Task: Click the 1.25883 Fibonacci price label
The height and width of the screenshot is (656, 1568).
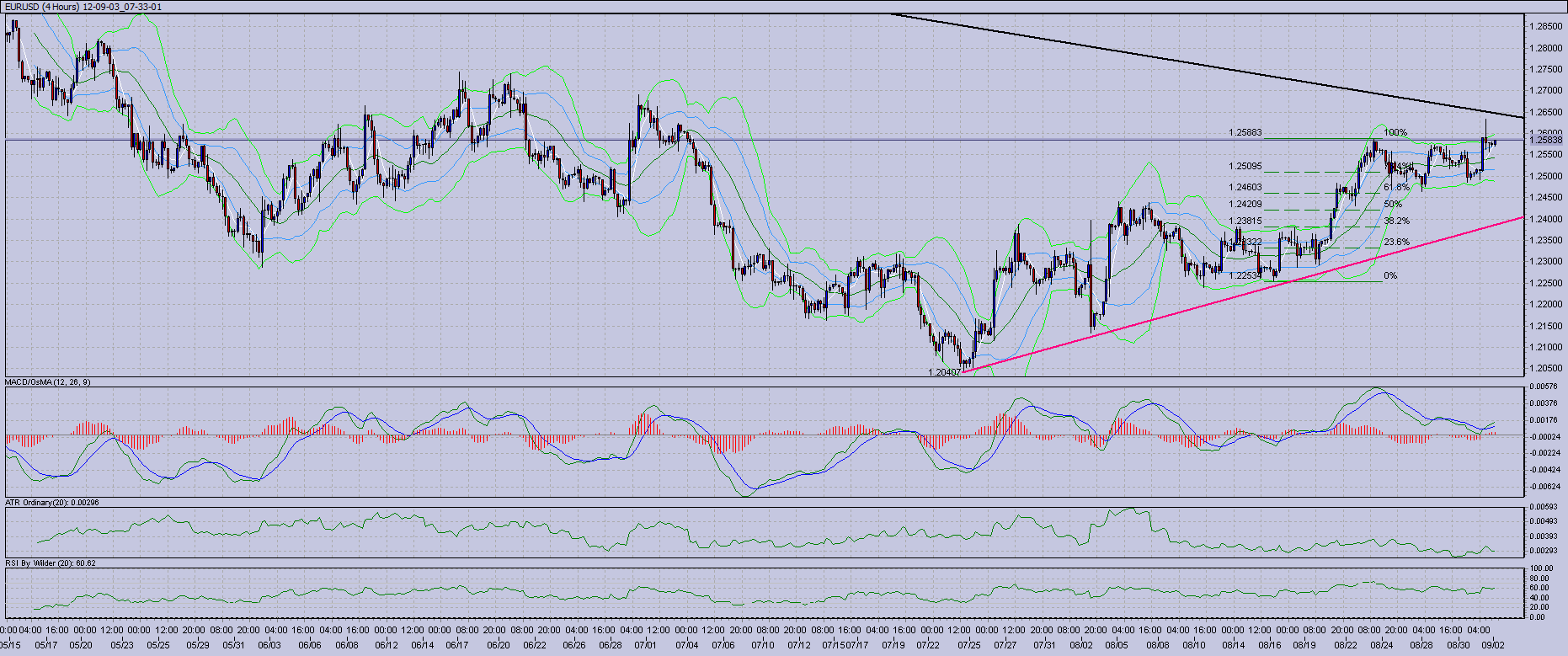Action: (x=1245, y=133)
